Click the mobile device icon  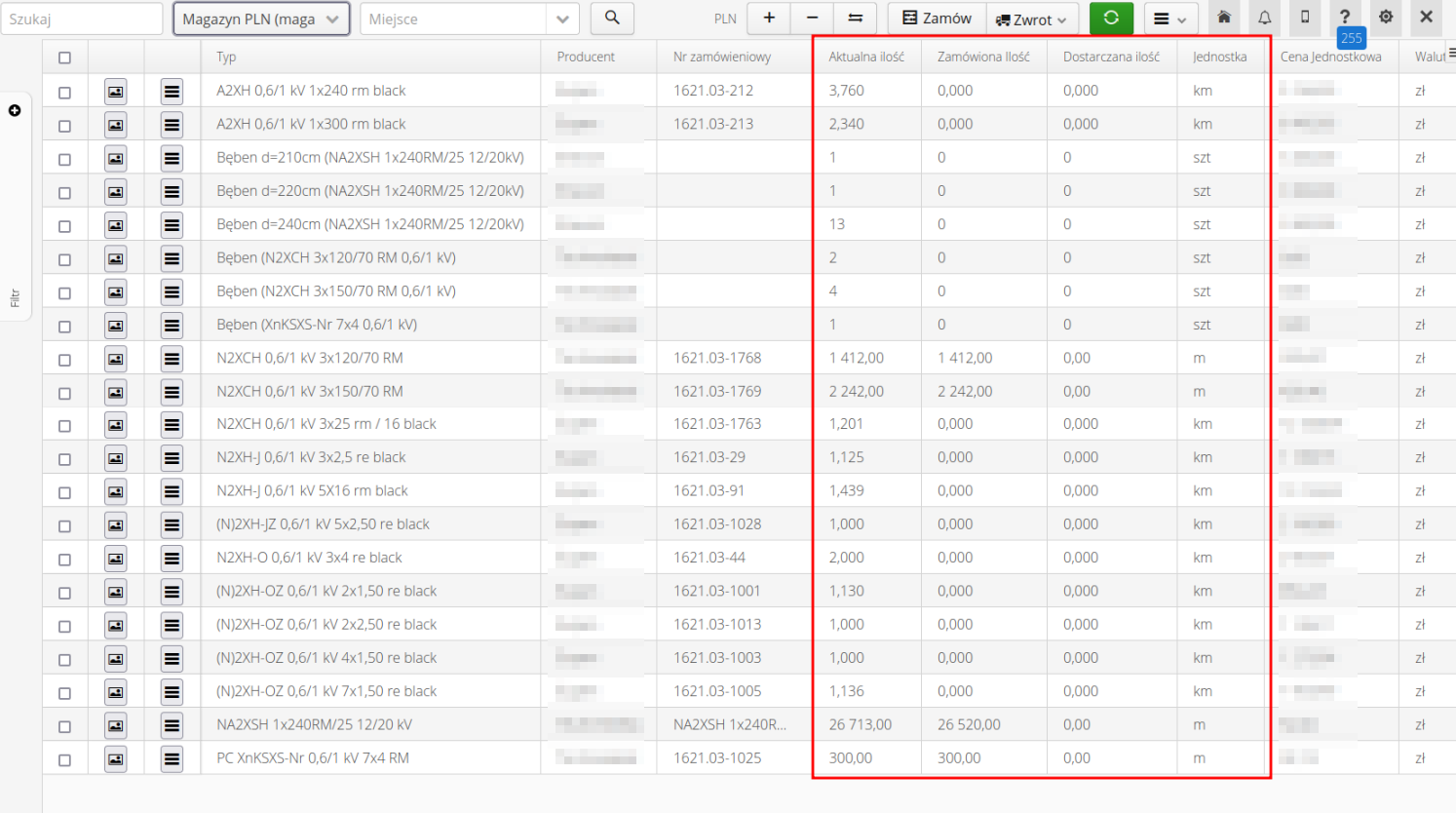1305,18
